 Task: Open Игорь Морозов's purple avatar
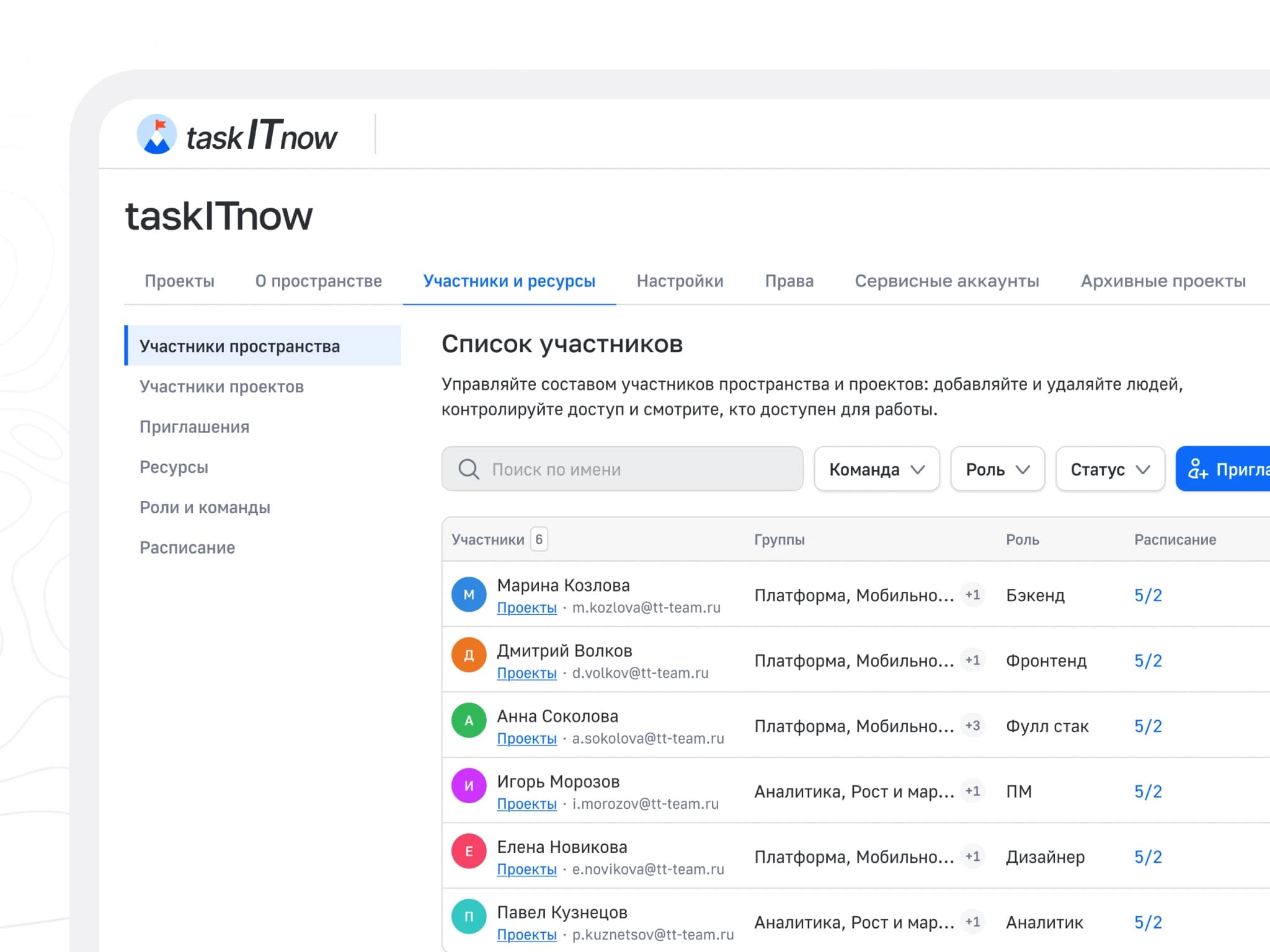click(x=469, y=786)
